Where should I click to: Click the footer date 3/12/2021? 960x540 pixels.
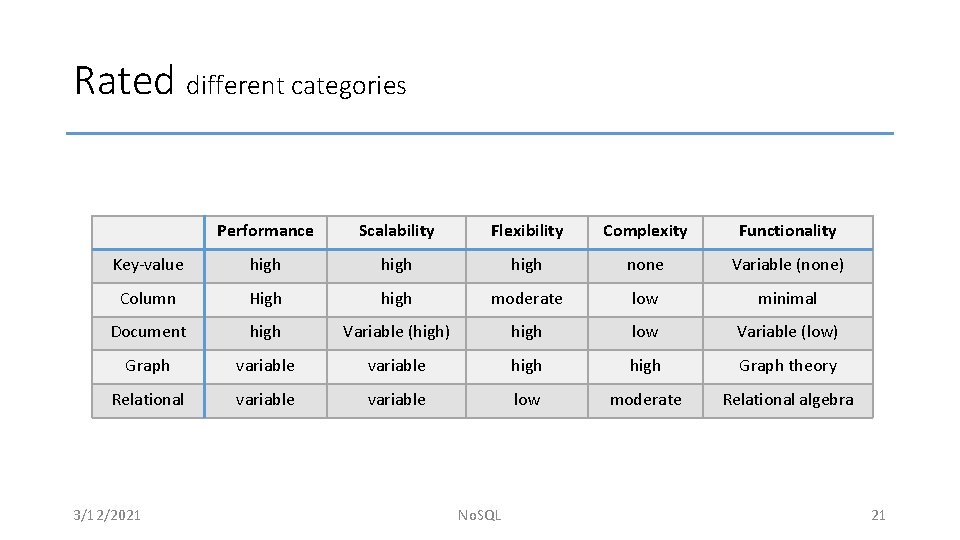tap(107, 515)
